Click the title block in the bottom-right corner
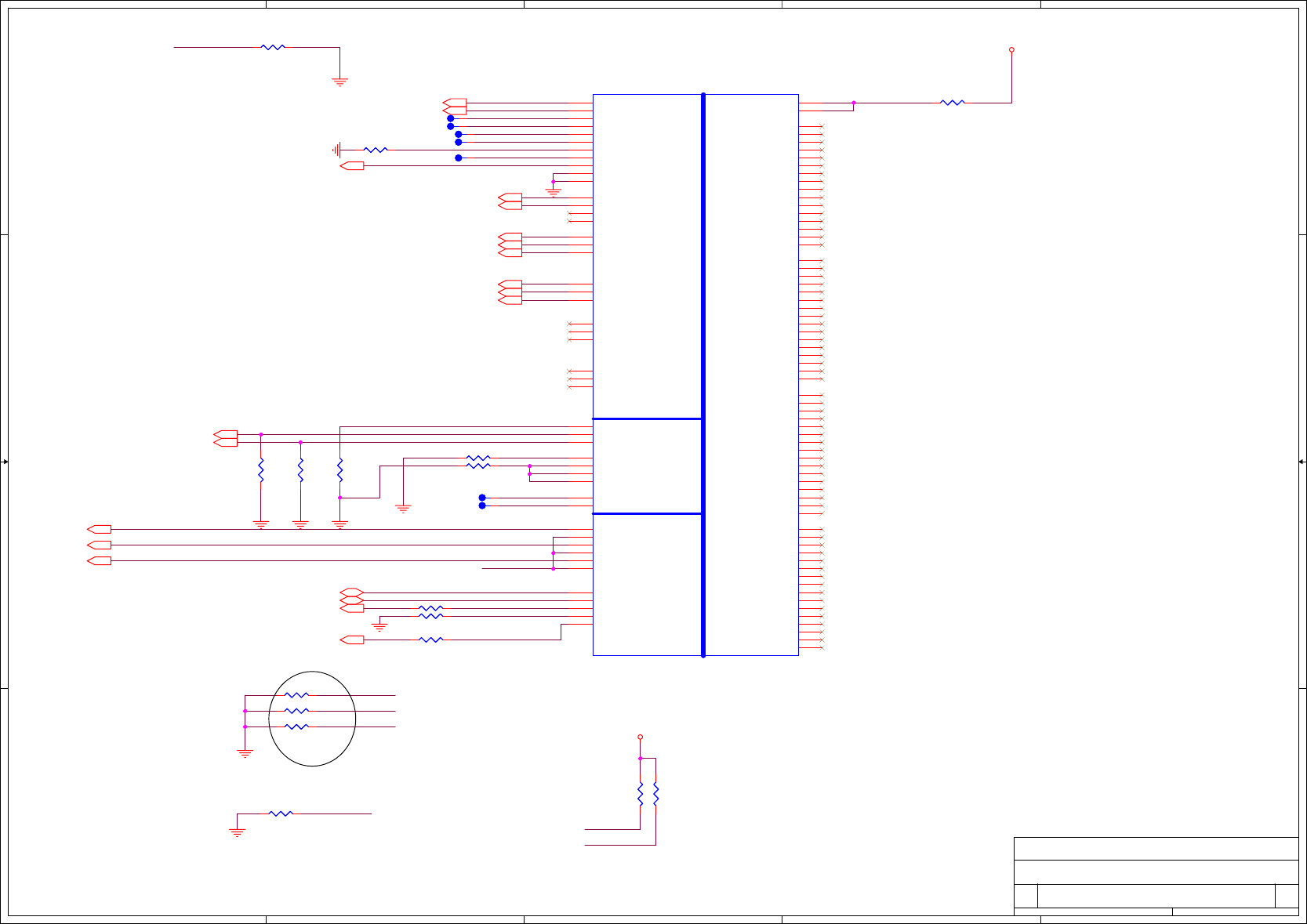Screen dimensions: 1307x924 (x=1156, y=875)
